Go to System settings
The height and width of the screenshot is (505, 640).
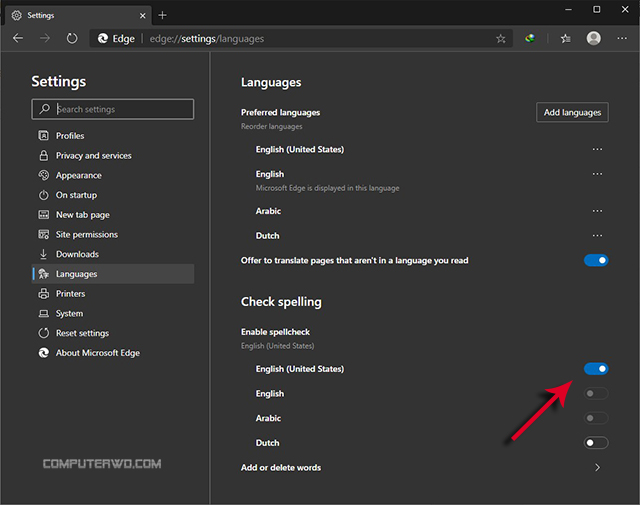[x=113, y=314]
